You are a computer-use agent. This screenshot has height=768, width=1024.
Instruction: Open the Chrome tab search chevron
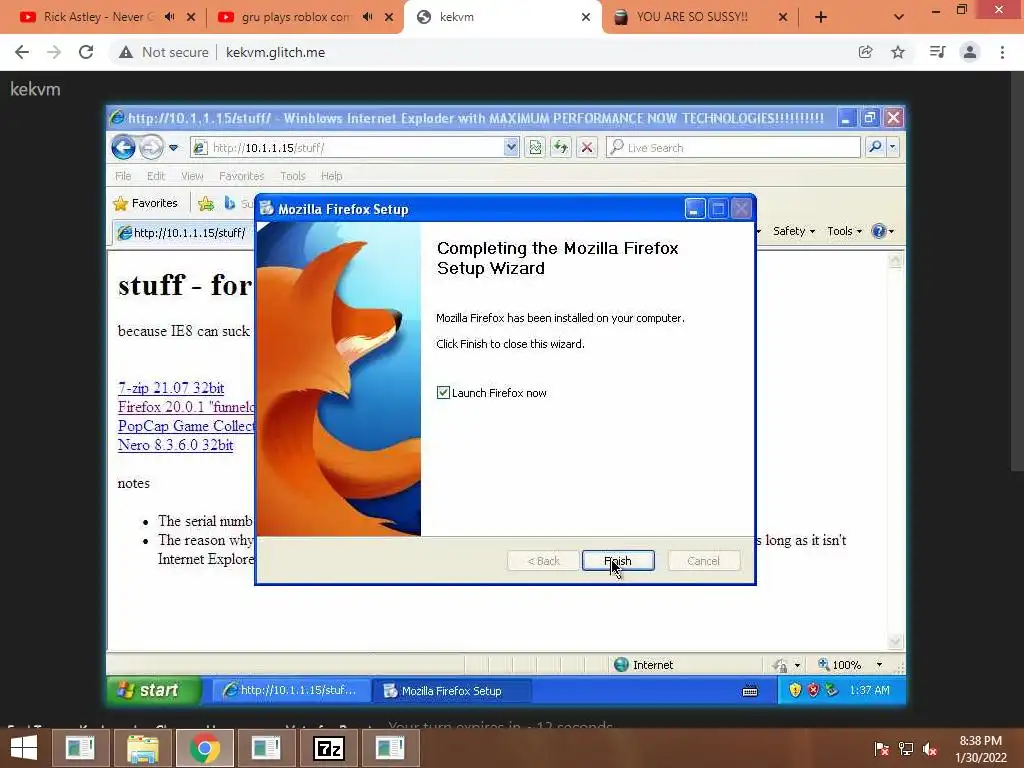click(x=899, y=17)
